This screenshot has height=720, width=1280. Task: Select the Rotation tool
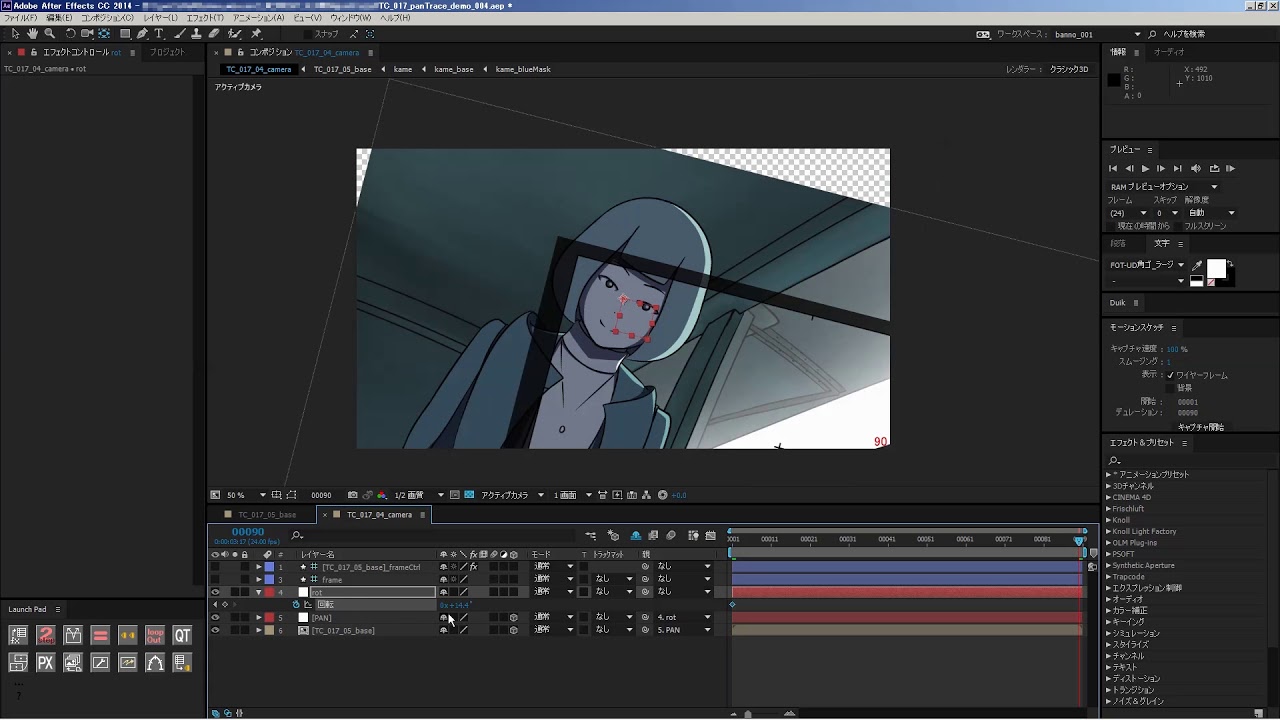(70, 34)
